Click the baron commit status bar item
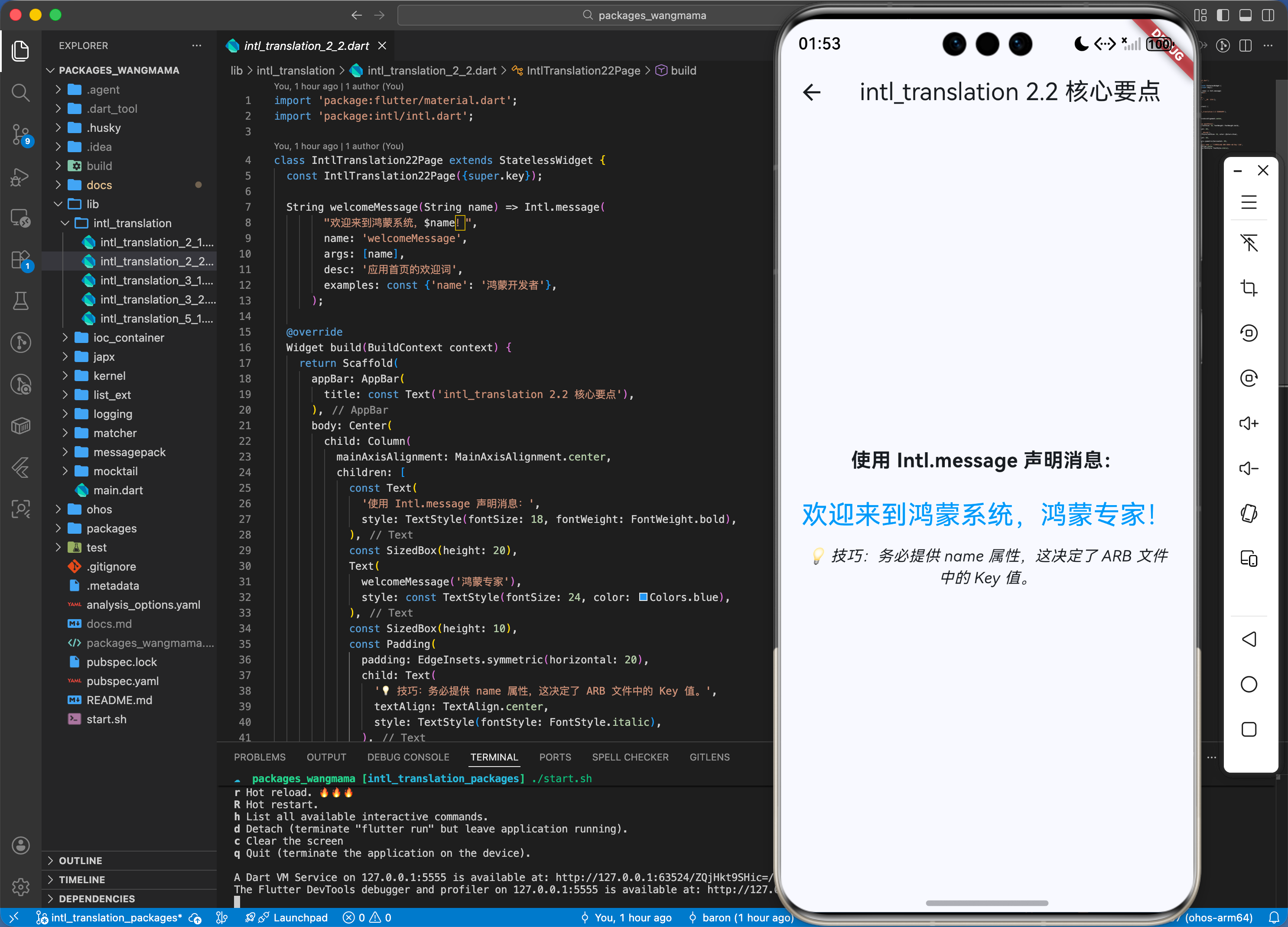Screen dimensions: 1288x927 coord(741,917)
